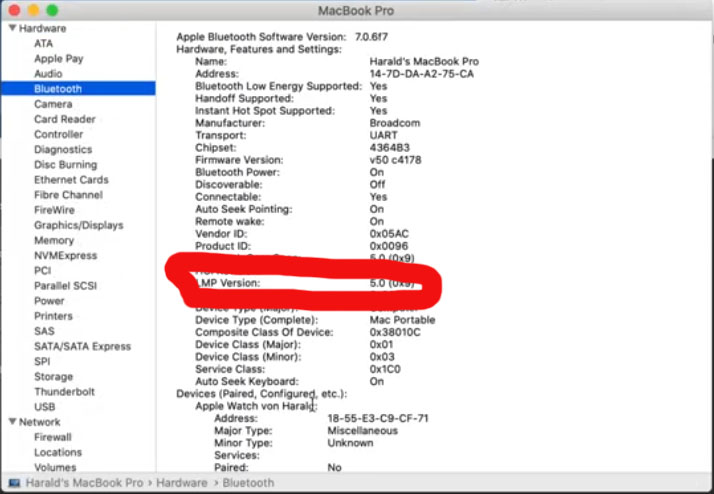Open the Audio hardware entry
Image resolution: width=714 pixels, height=494 pixels.
[x=48, y=74]
